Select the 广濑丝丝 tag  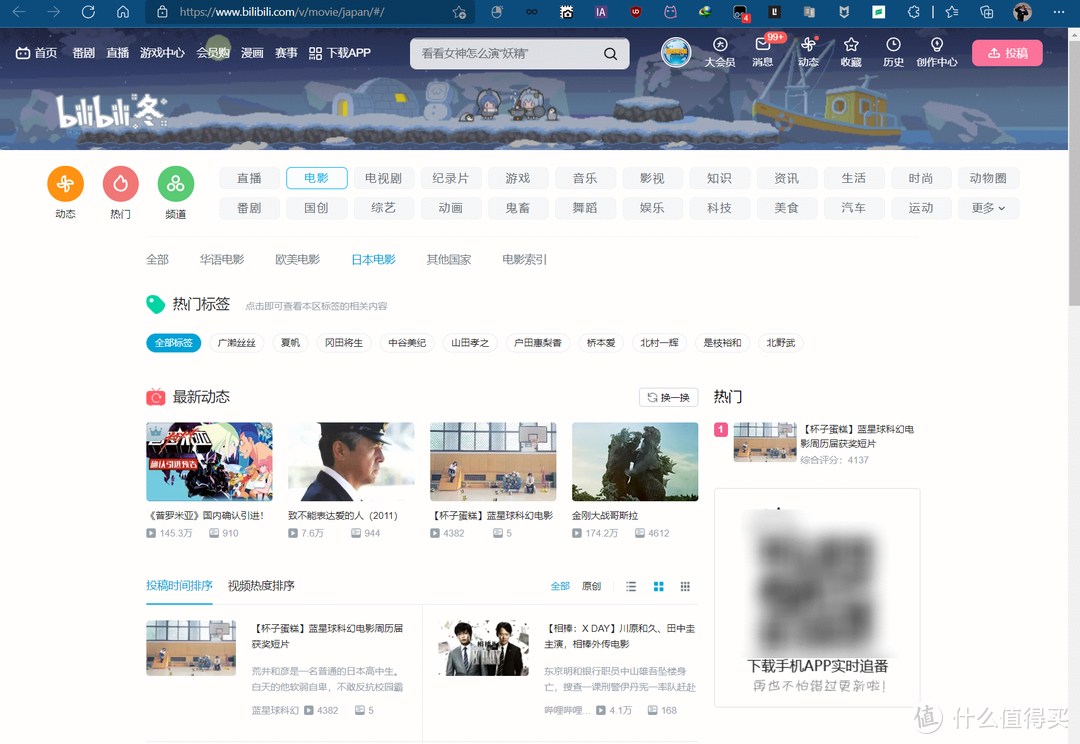236,342
